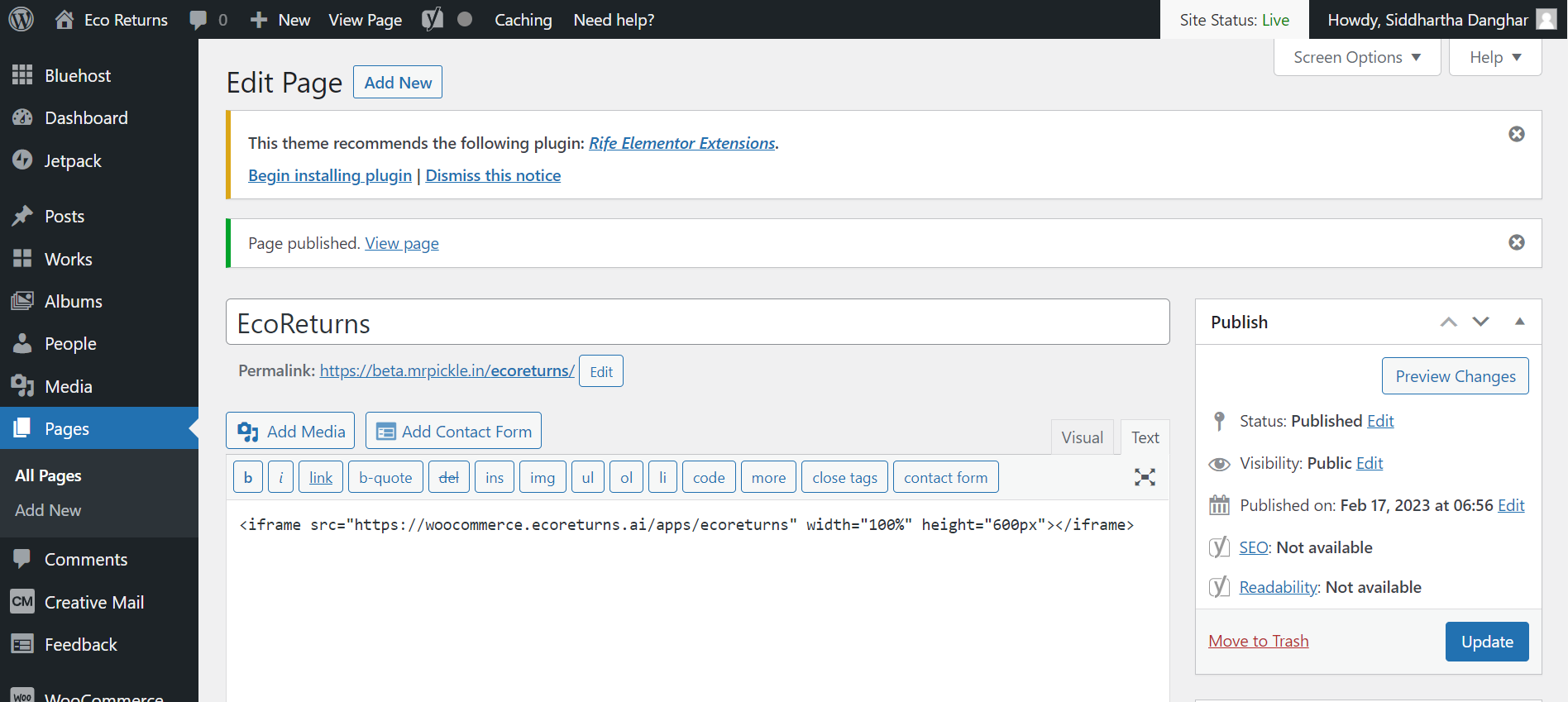Move Publish panel down
This screenshot has height=702, width=1568.
(1481, 322)
